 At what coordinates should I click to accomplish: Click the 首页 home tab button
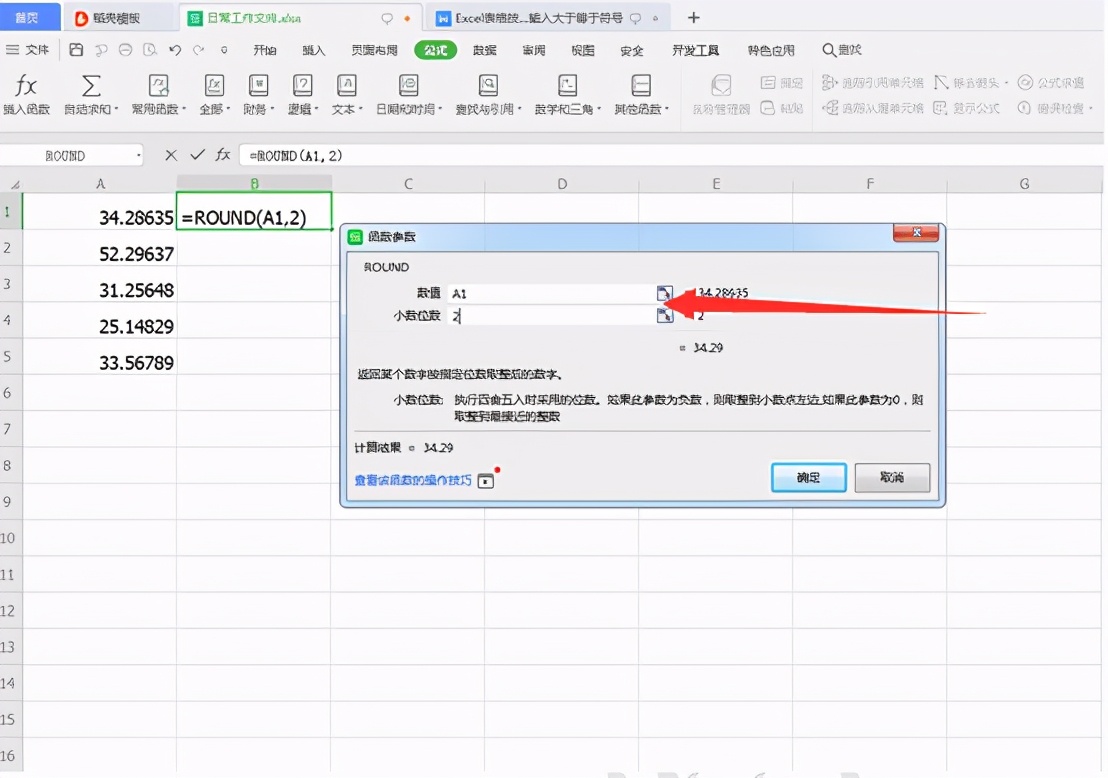click(x=28, y=18)
